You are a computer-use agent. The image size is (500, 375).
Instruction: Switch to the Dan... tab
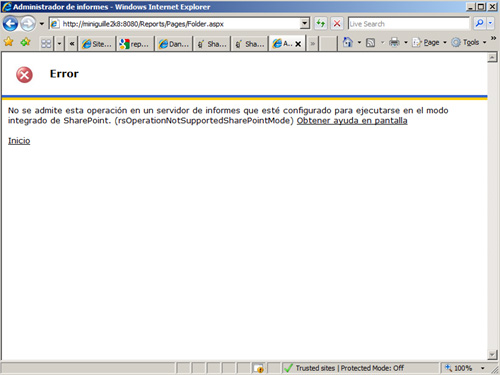tap(173, 44)
